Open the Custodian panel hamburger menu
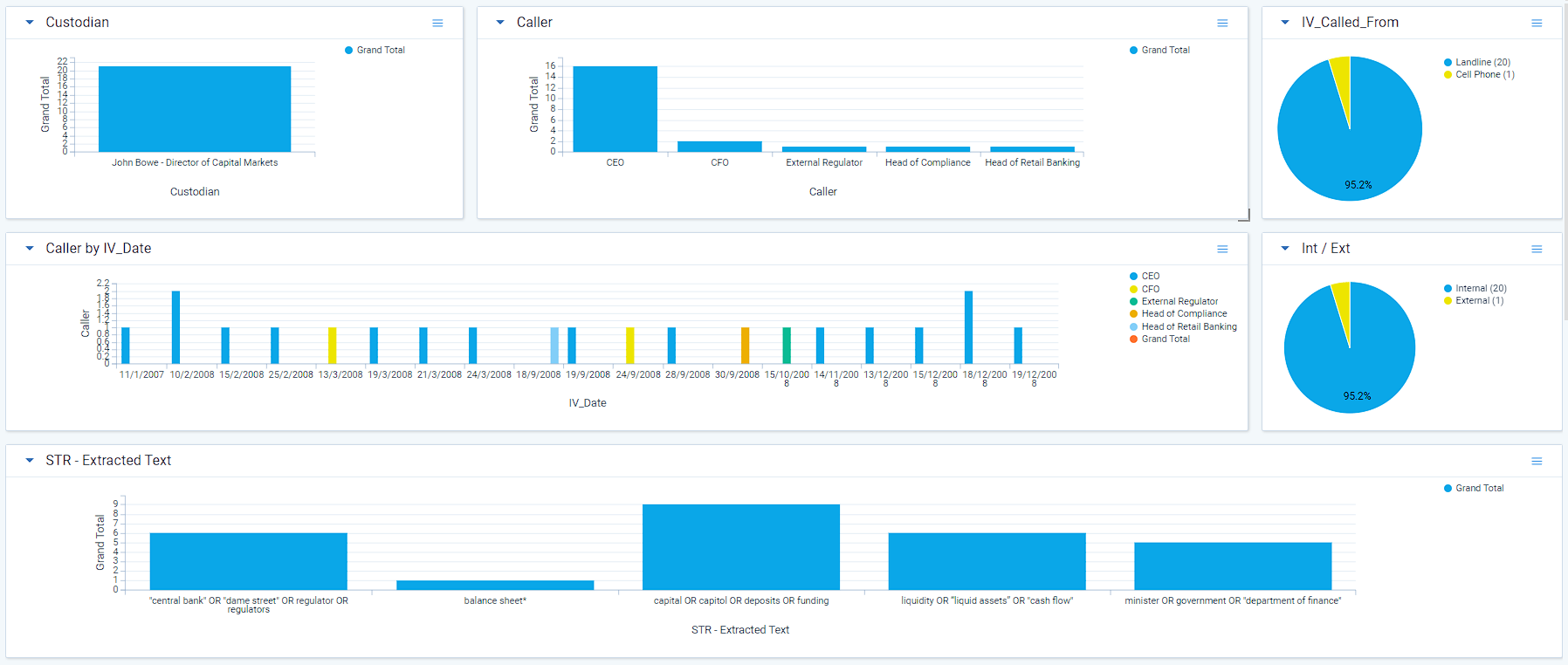 437,24
